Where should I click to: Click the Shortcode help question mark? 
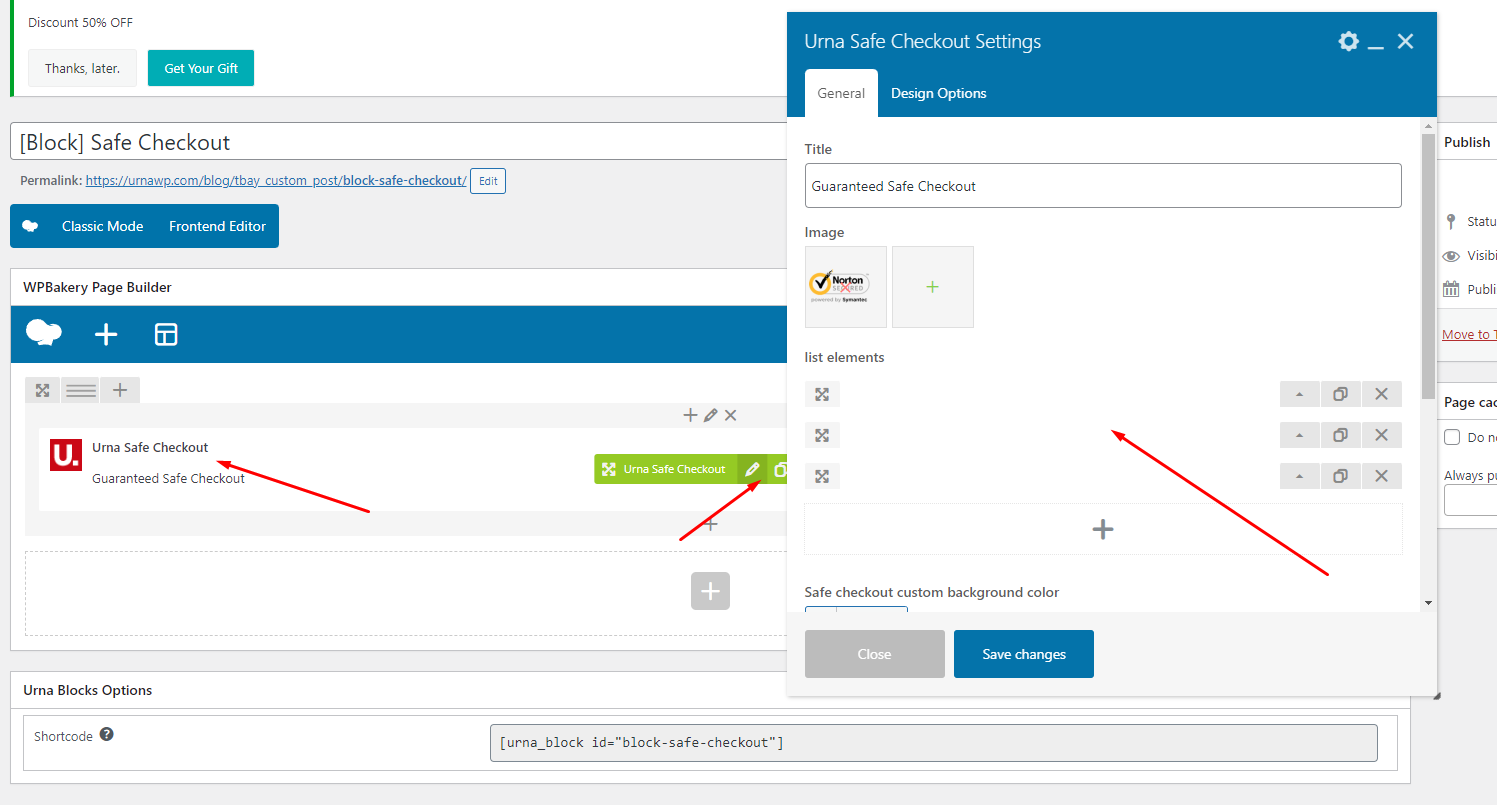point(107,734)
